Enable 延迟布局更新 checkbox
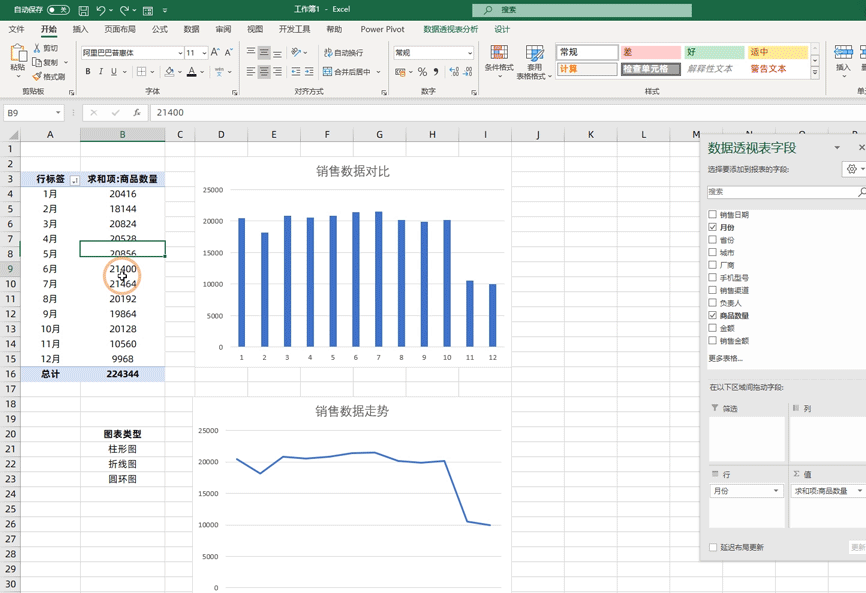 tap(713, 547)
